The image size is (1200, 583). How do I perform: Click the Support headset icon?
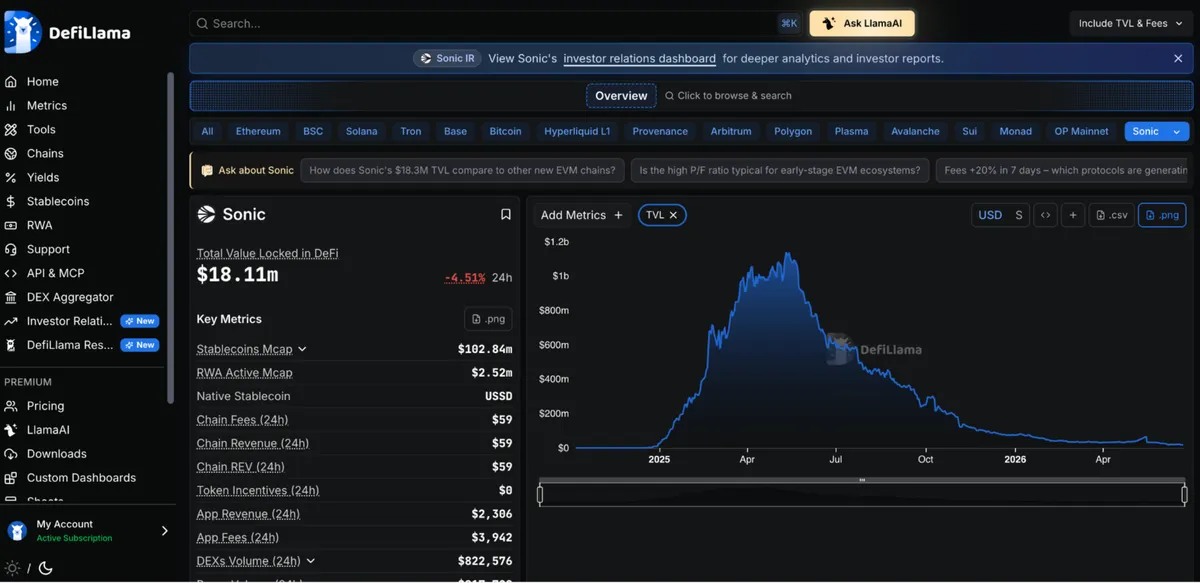(11, 250)
